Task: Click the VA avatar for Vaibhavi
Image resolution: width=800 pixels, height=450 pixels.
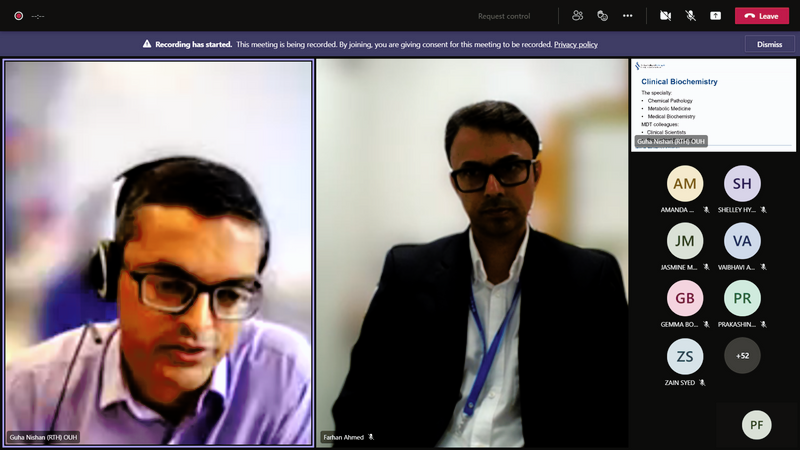Action: tap(742, 241)
